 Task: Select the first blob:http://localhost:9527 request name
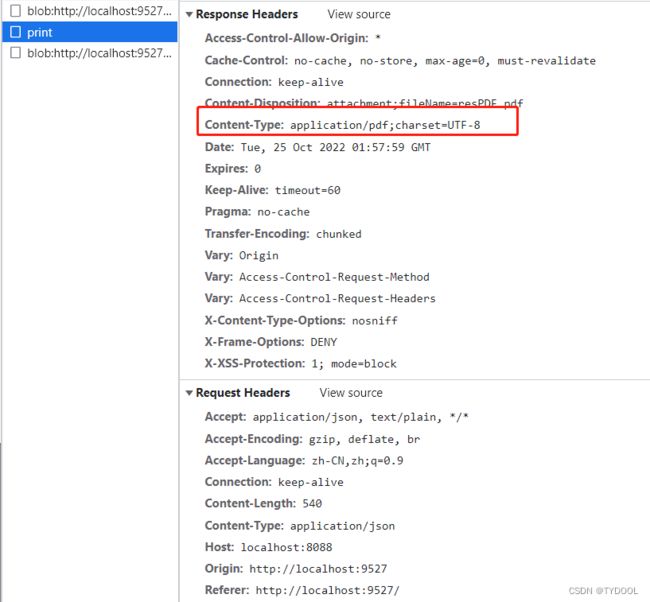(x=99, y=11)
